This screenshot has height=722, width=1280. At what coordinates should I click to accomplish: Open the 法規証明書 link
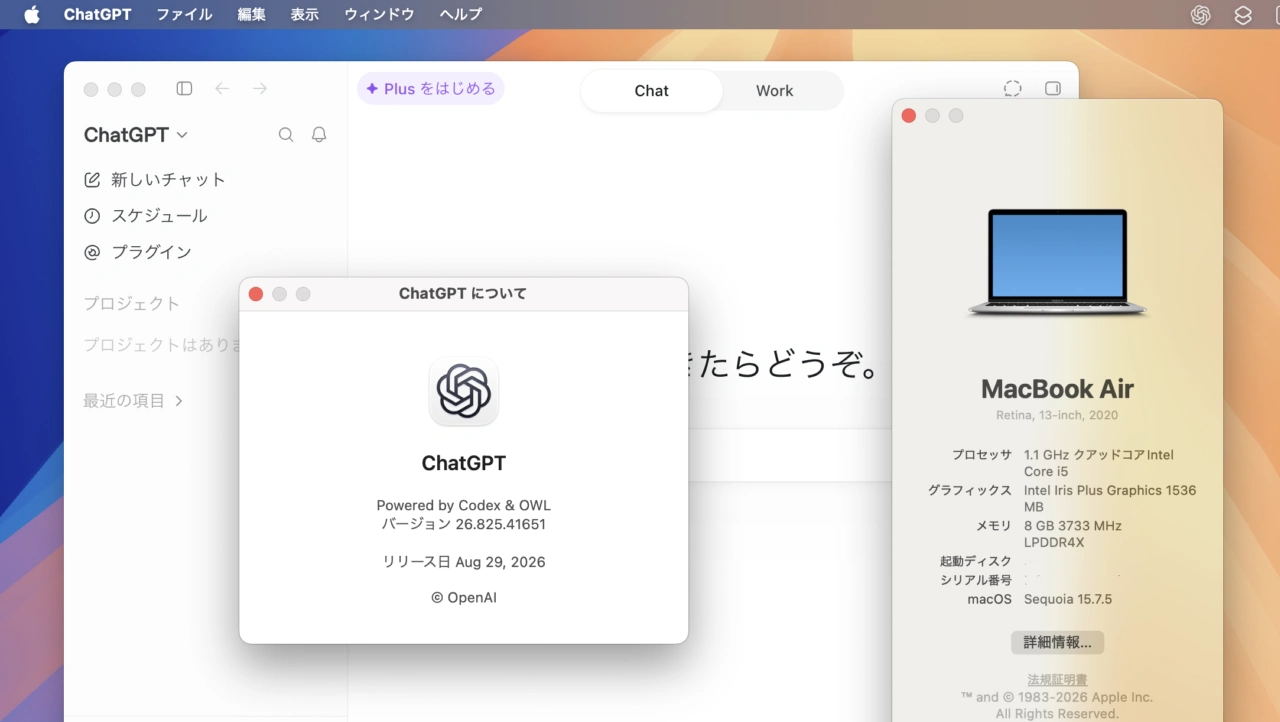[x=1057, y=680]
